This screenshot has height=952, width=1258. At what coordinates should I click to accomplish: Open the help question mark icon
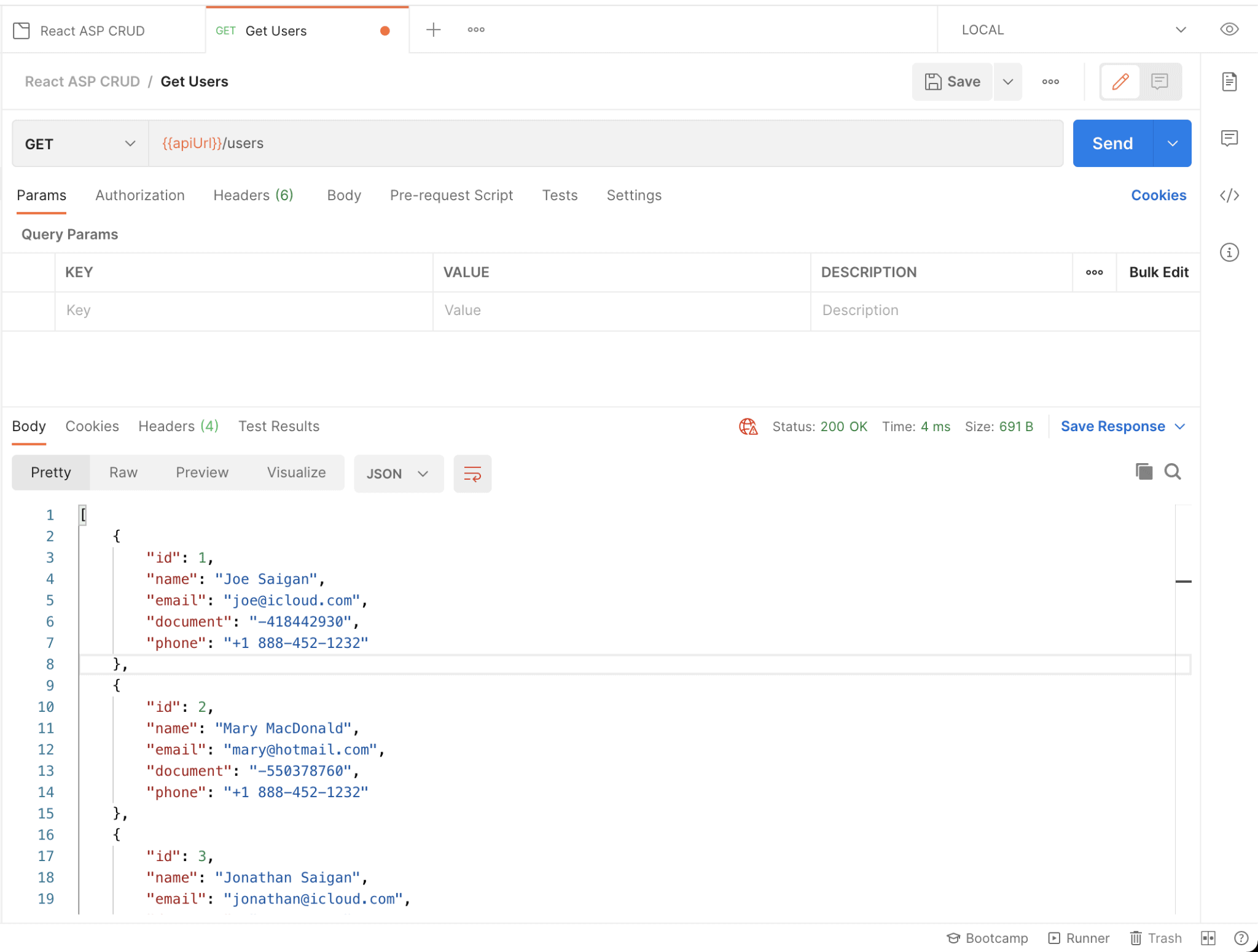1241,938
